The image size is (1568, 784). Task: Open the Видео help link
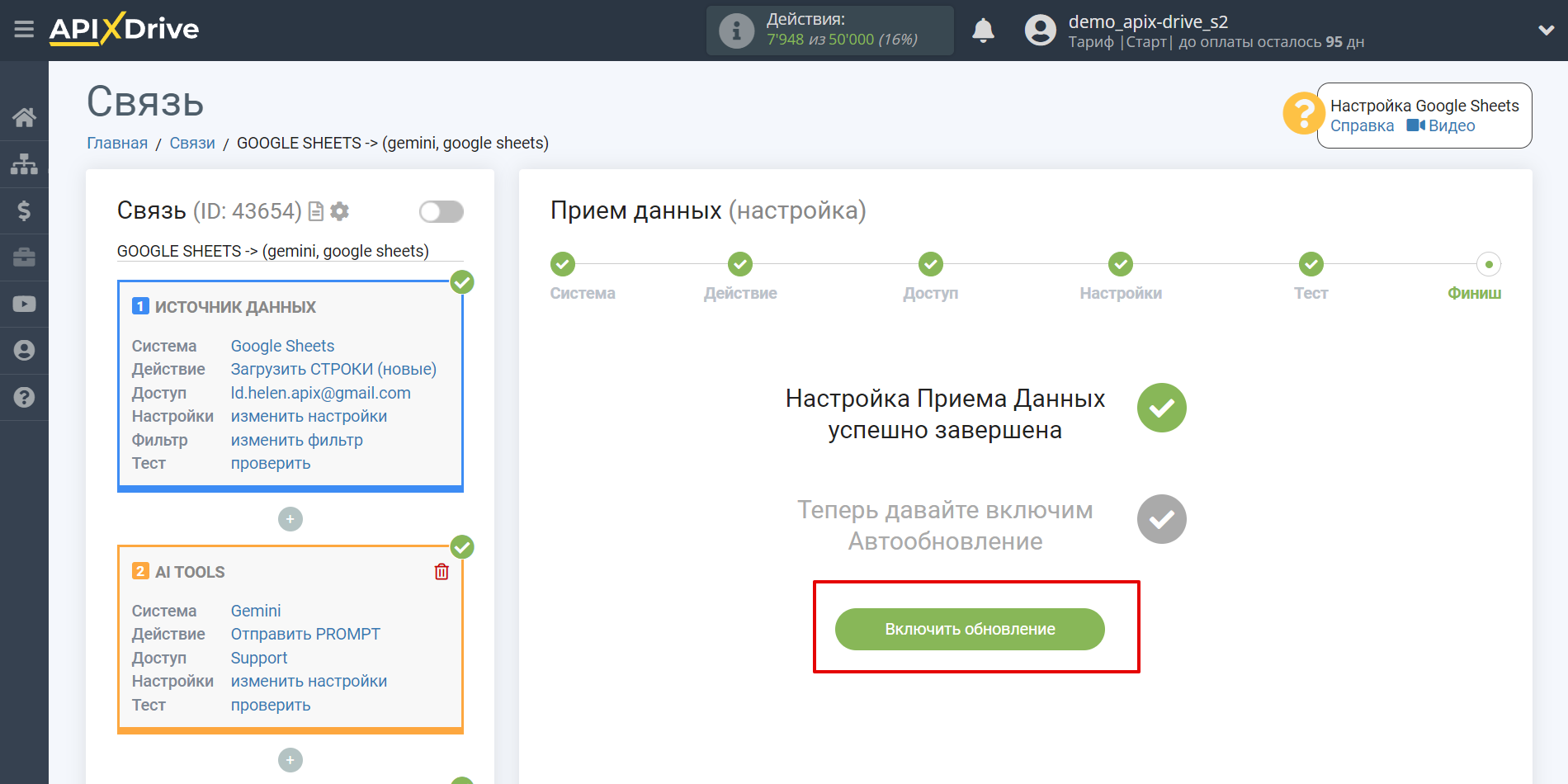(x=1441, y=126)
